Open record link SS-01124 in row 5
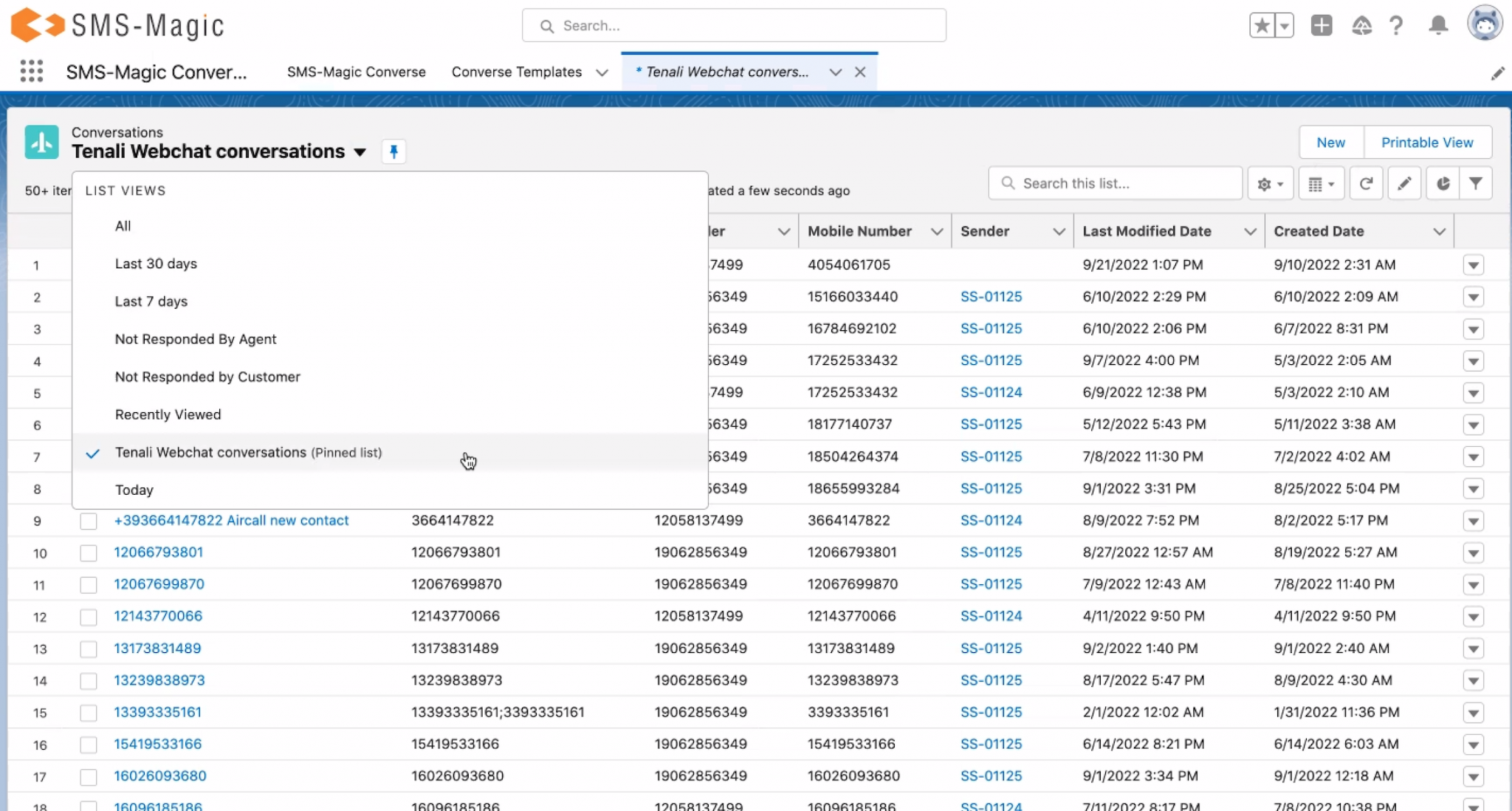The width and height of the screenshot is (1512, 811). pyautogui.click(x=992, y=392)
